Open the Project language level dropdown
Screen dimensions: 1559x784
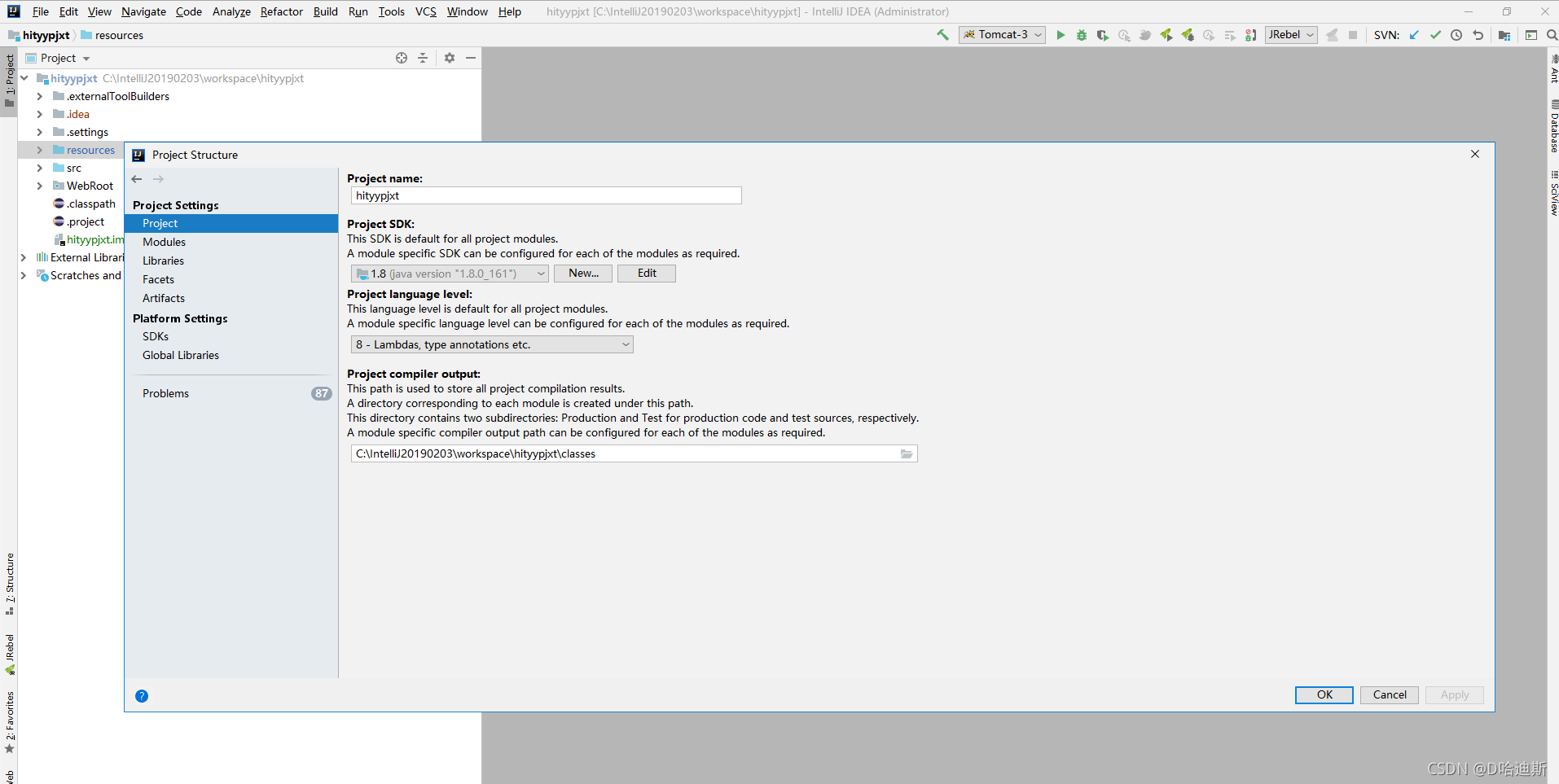pos(492,344)
